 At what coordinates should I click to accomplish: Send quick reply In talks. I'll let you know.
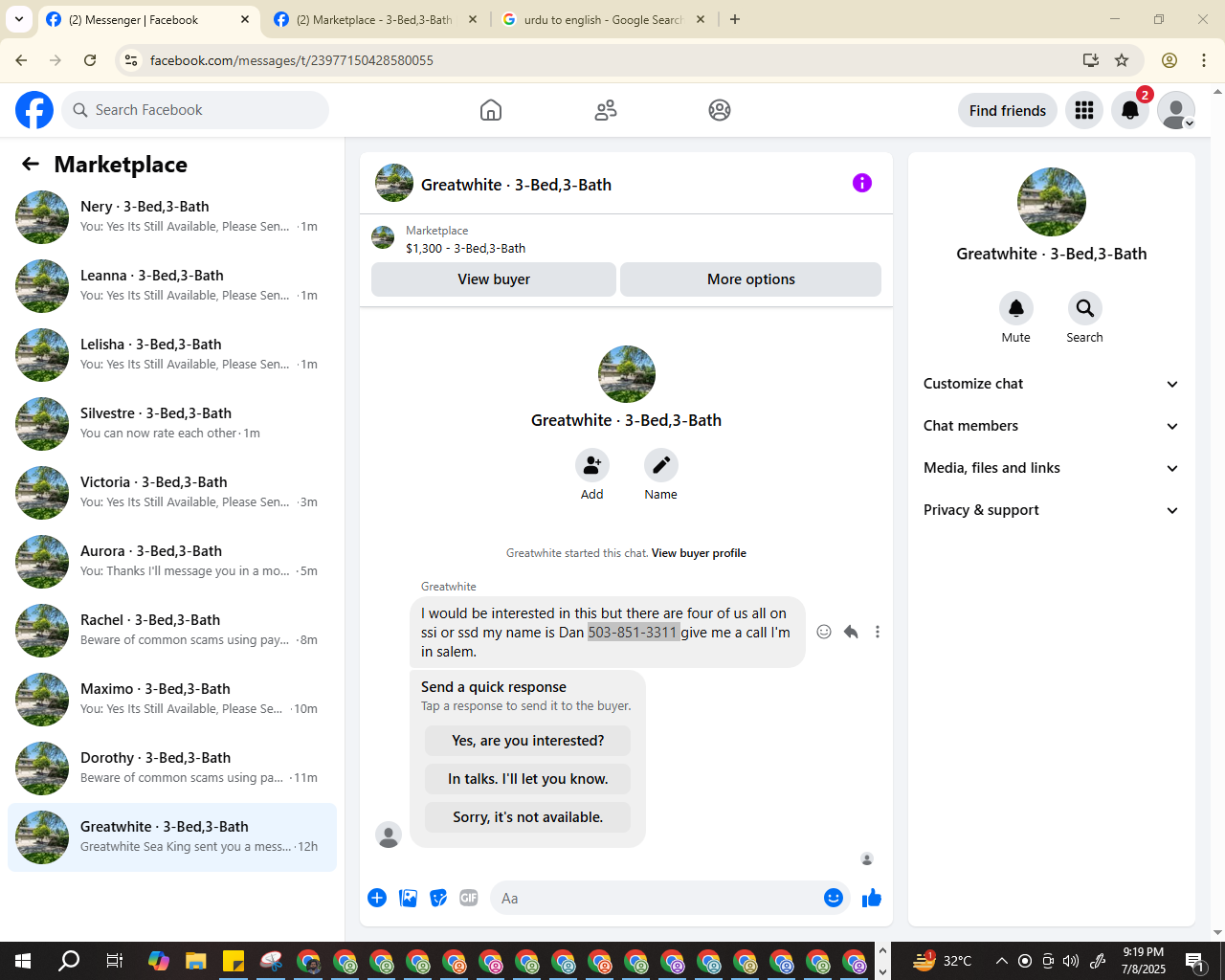[528, 779]
